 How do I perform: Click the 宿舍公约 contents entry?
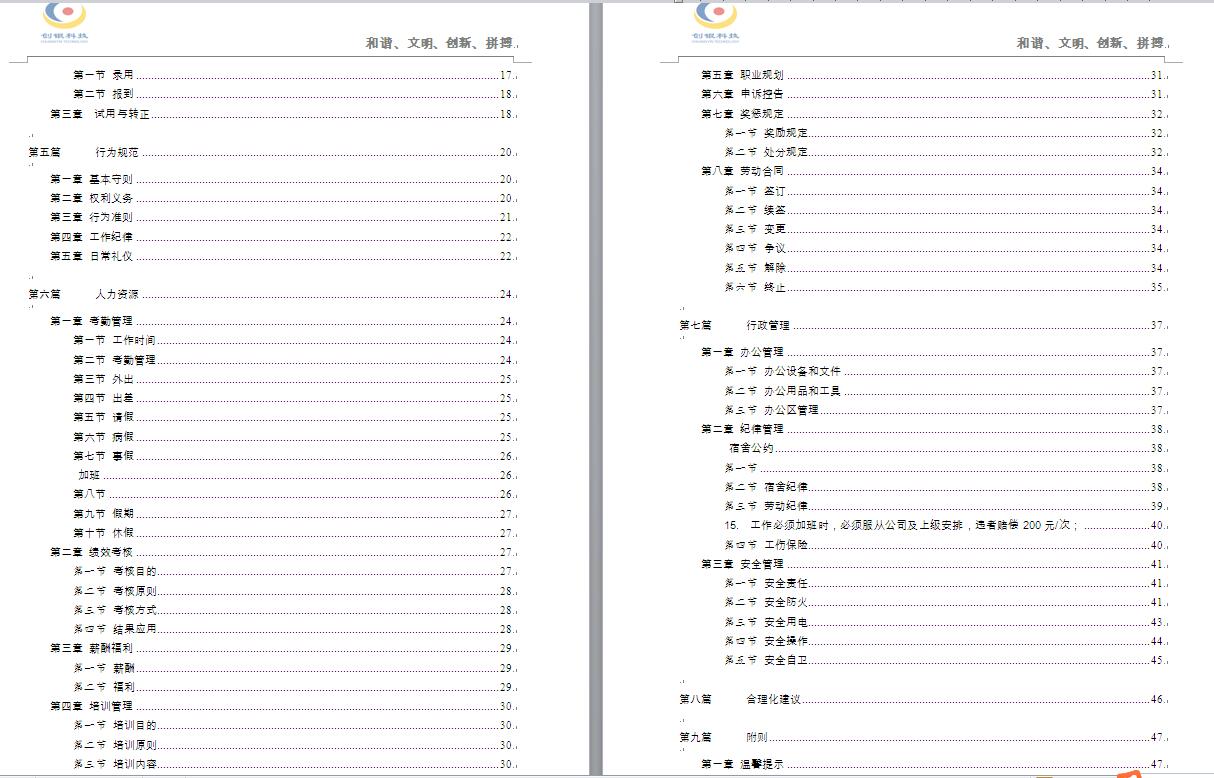(x=751, y=448)
